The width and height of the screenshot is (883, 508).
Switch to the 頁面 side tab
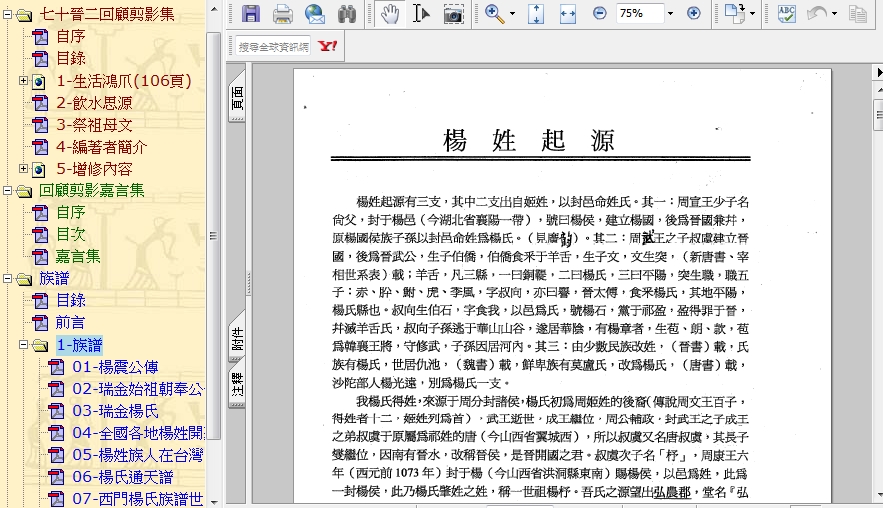click(237, 98)
